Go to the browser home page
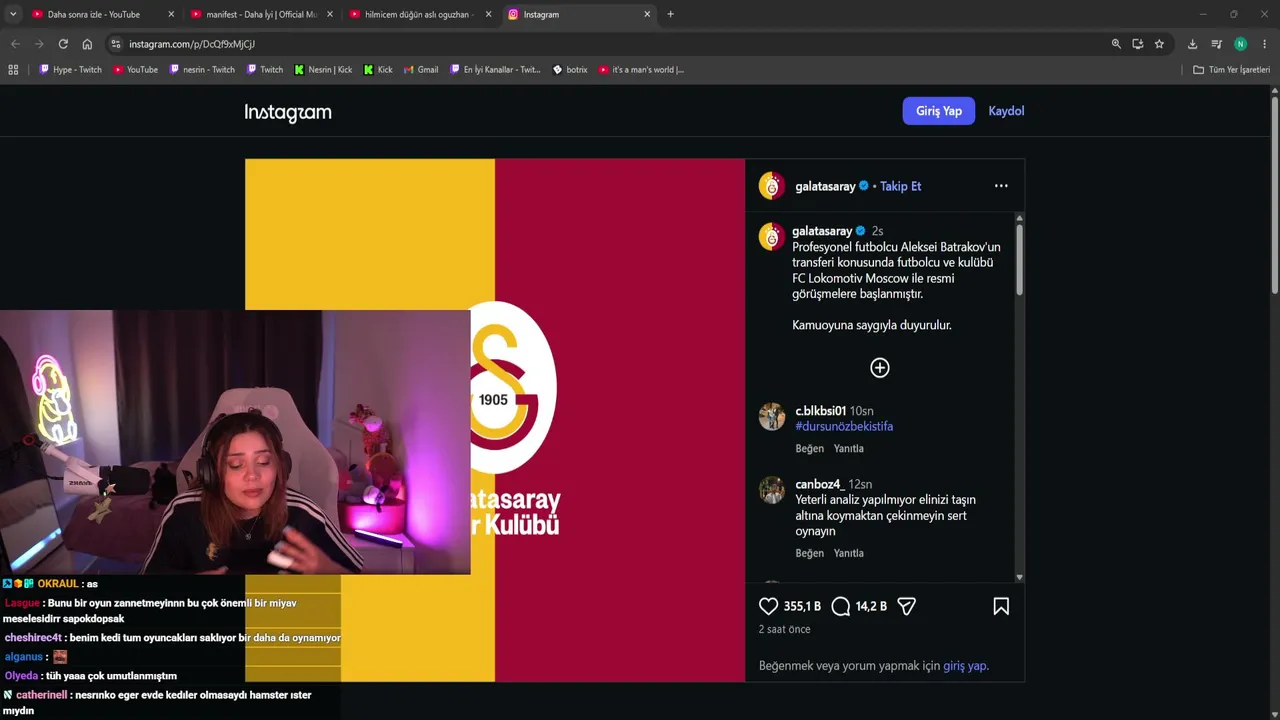The width and height of the screenshot is (1280, 720). pos(87,44)
